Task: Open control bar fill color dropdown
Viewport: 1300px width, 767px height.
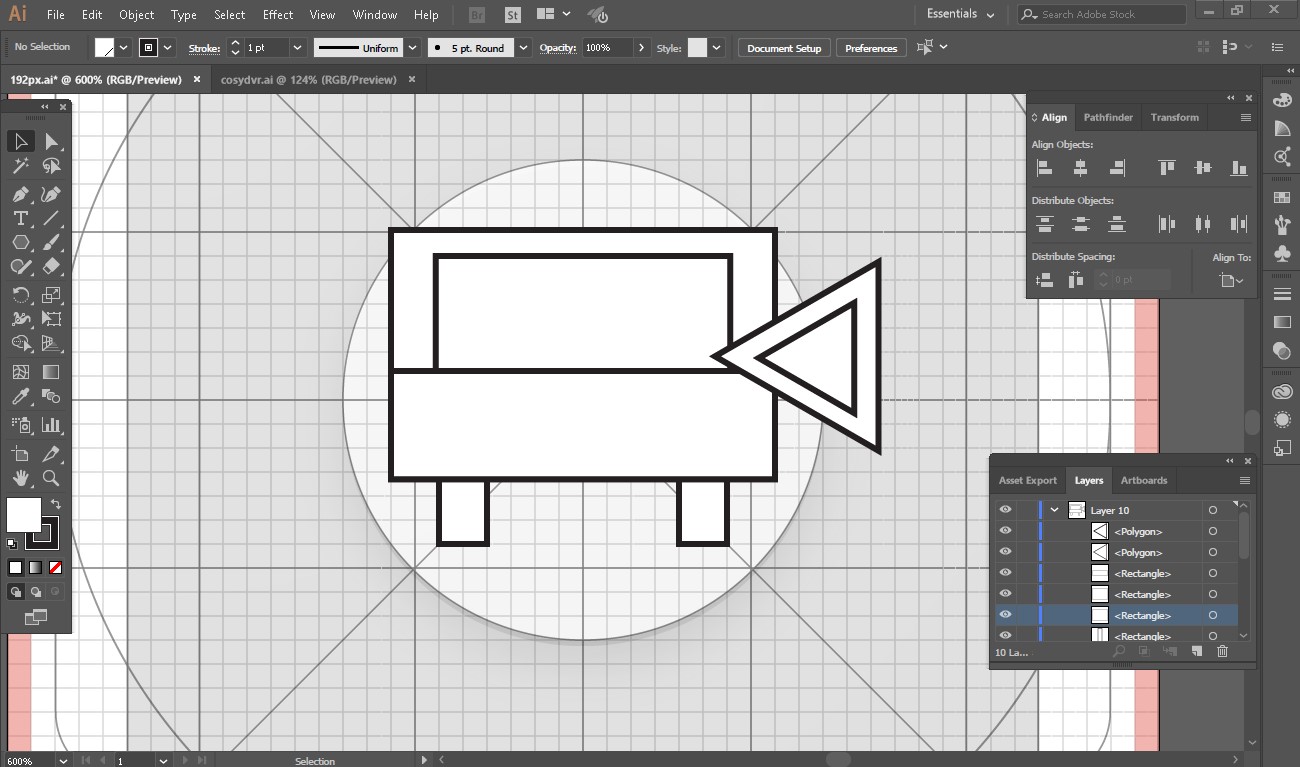Action: pos(124,48)
